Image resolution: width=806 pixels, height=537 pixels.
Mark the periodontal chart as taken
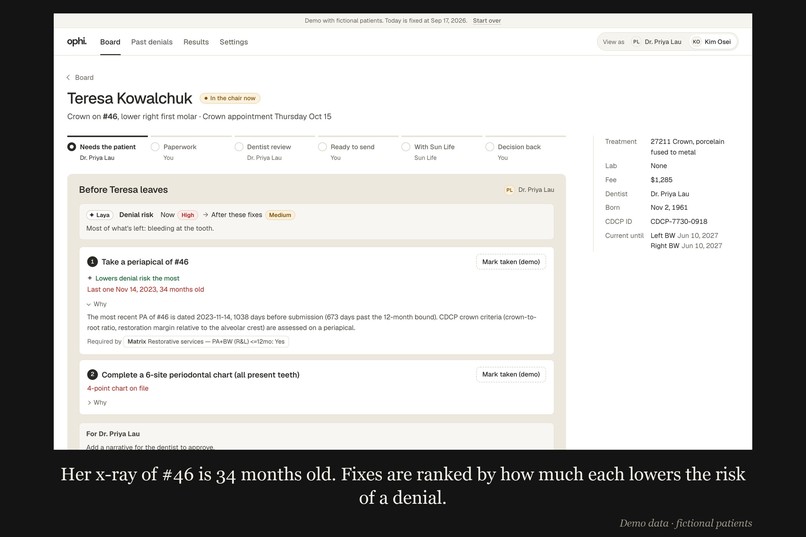(x=511, y=374)
